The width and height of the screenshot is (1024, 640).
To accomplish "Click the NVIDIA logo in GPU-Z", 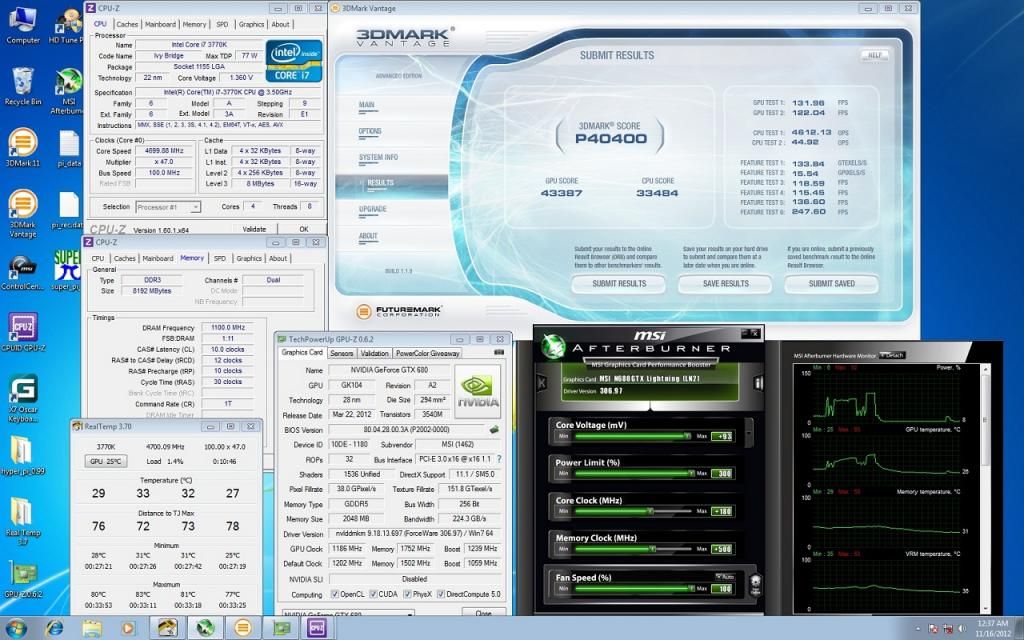I will click(478, 391).
